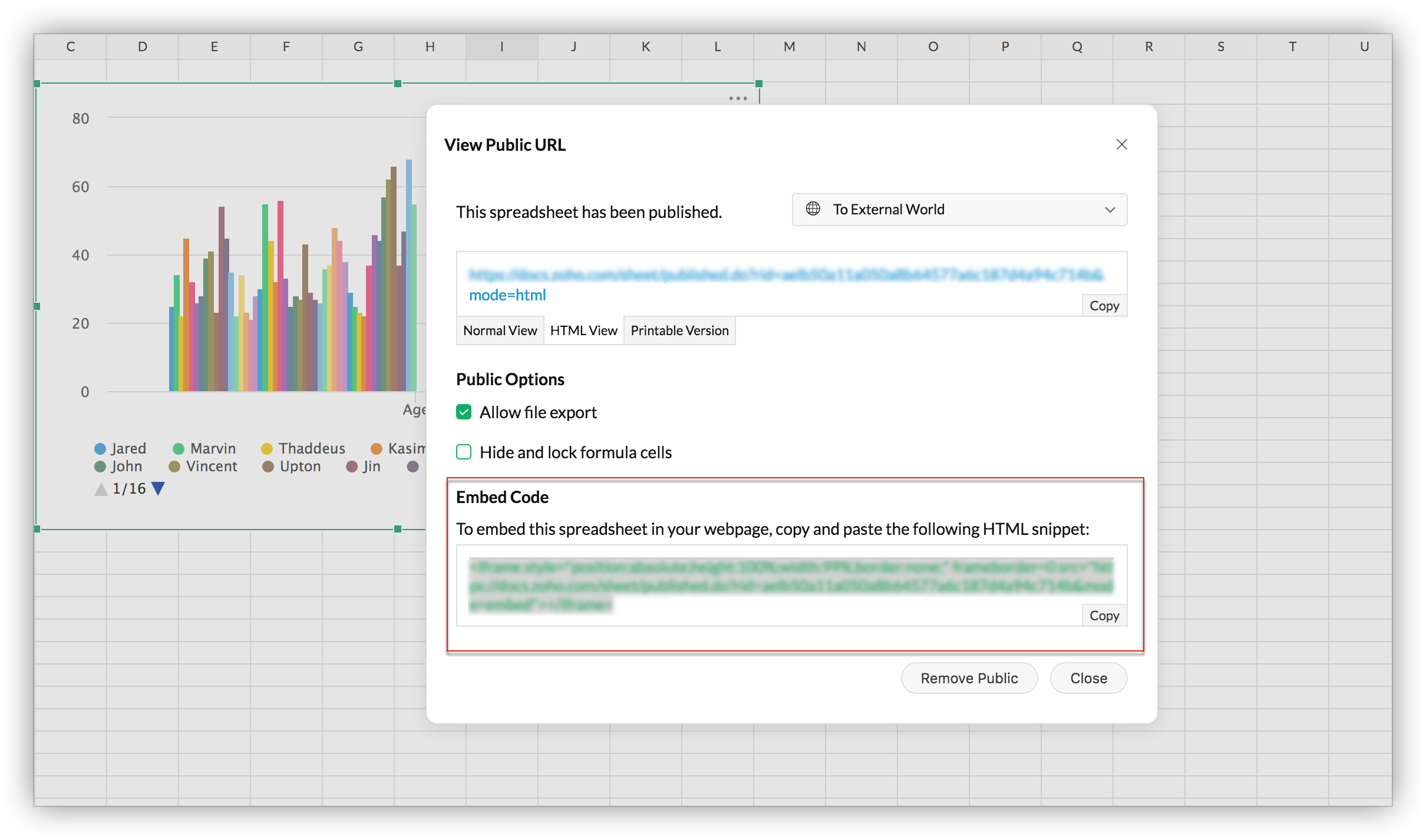Click the Copy button for public URL
The width and height of the screenshot is (1426, 840).
tap(1104, 305)
